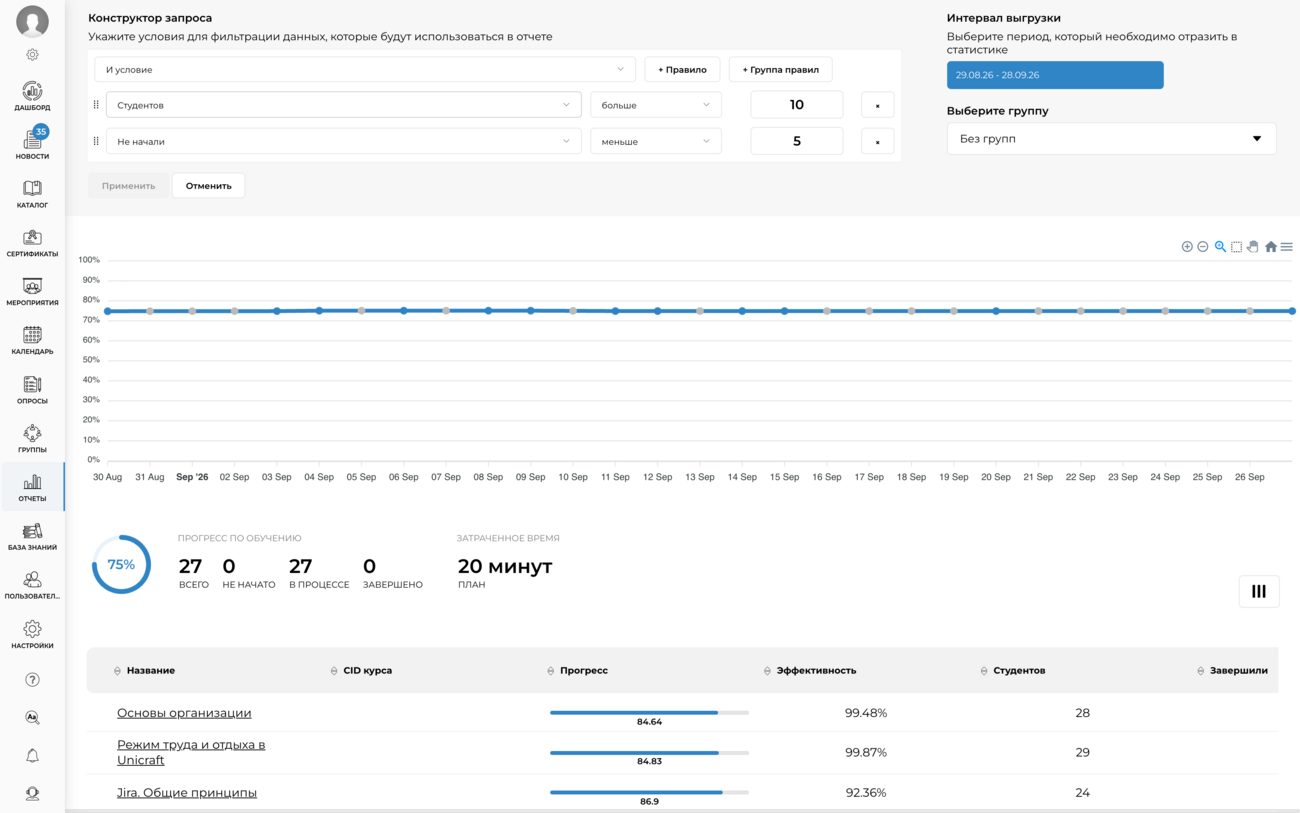Reset chart zoom with home icon

1271,247
